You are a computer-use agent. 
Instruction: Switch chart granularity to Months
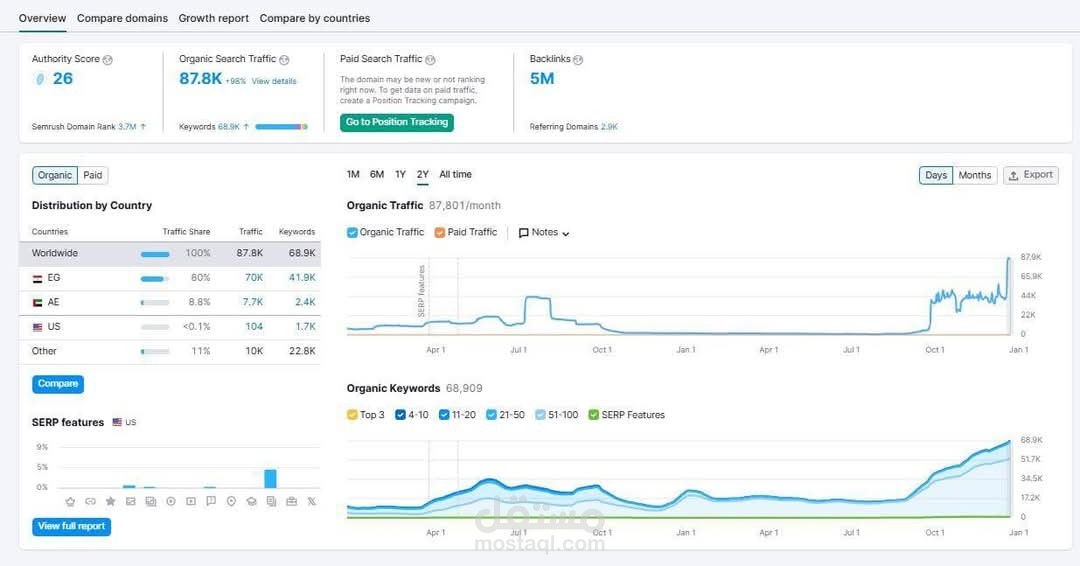click(974, 175)
